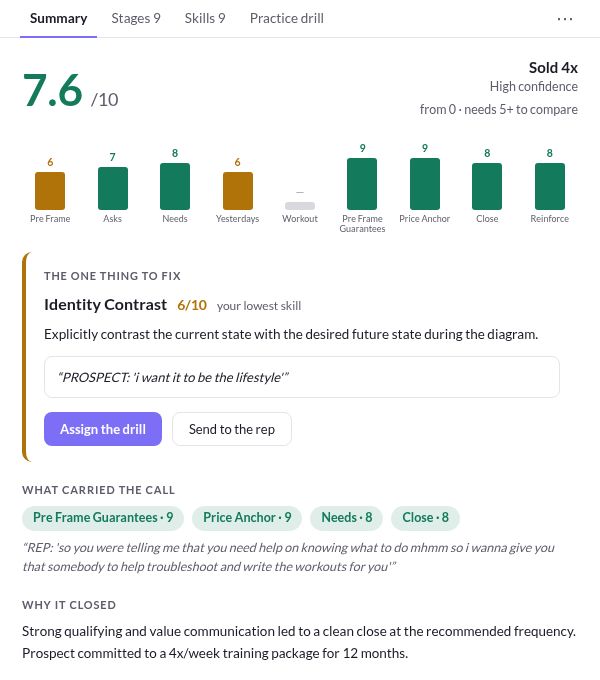Click the prospect lifestyle quote box
Screen dimensions: 600x680
click(302, 377)
